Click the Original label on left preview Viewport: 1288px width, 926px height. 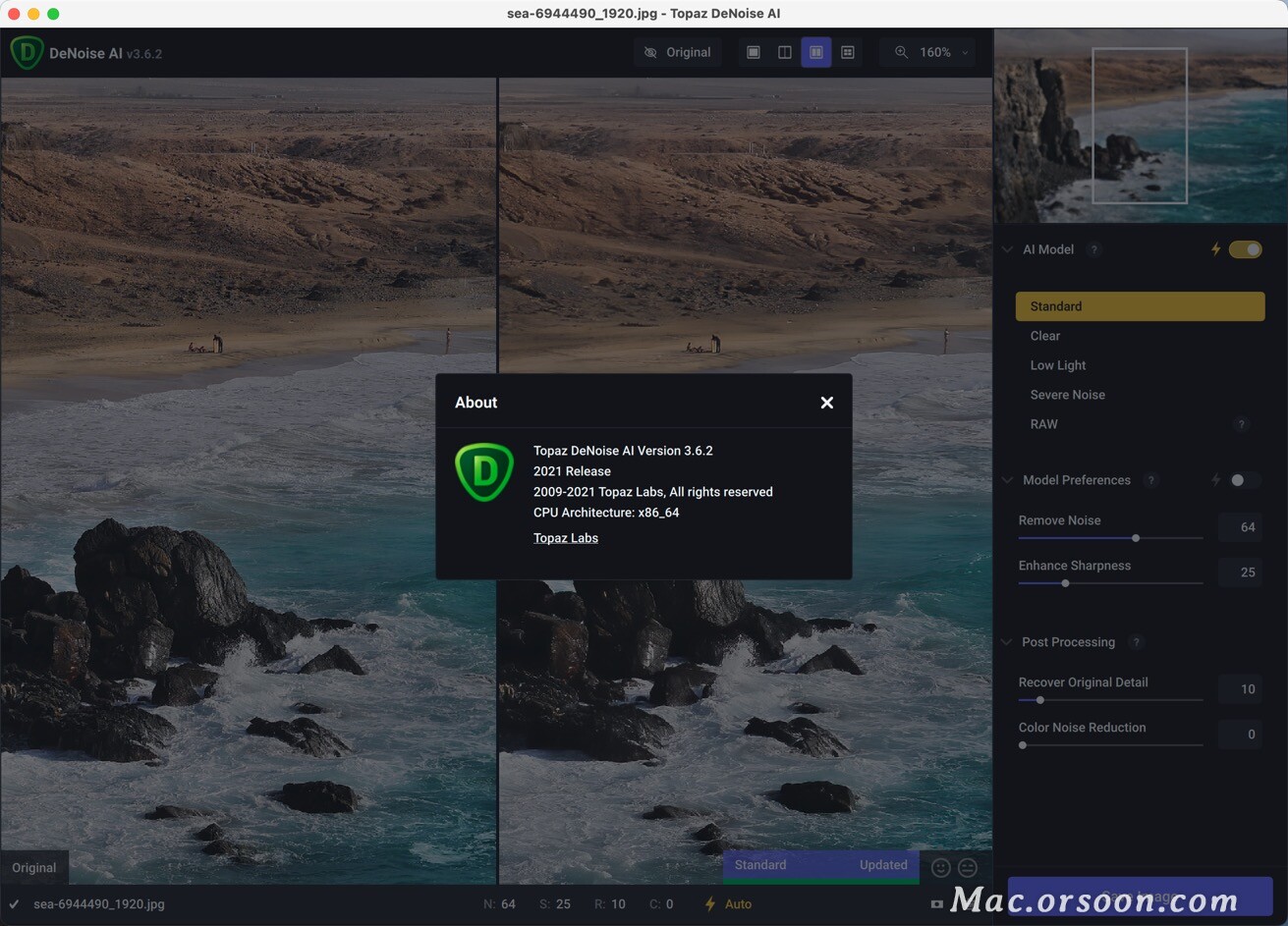click(34, 868)
